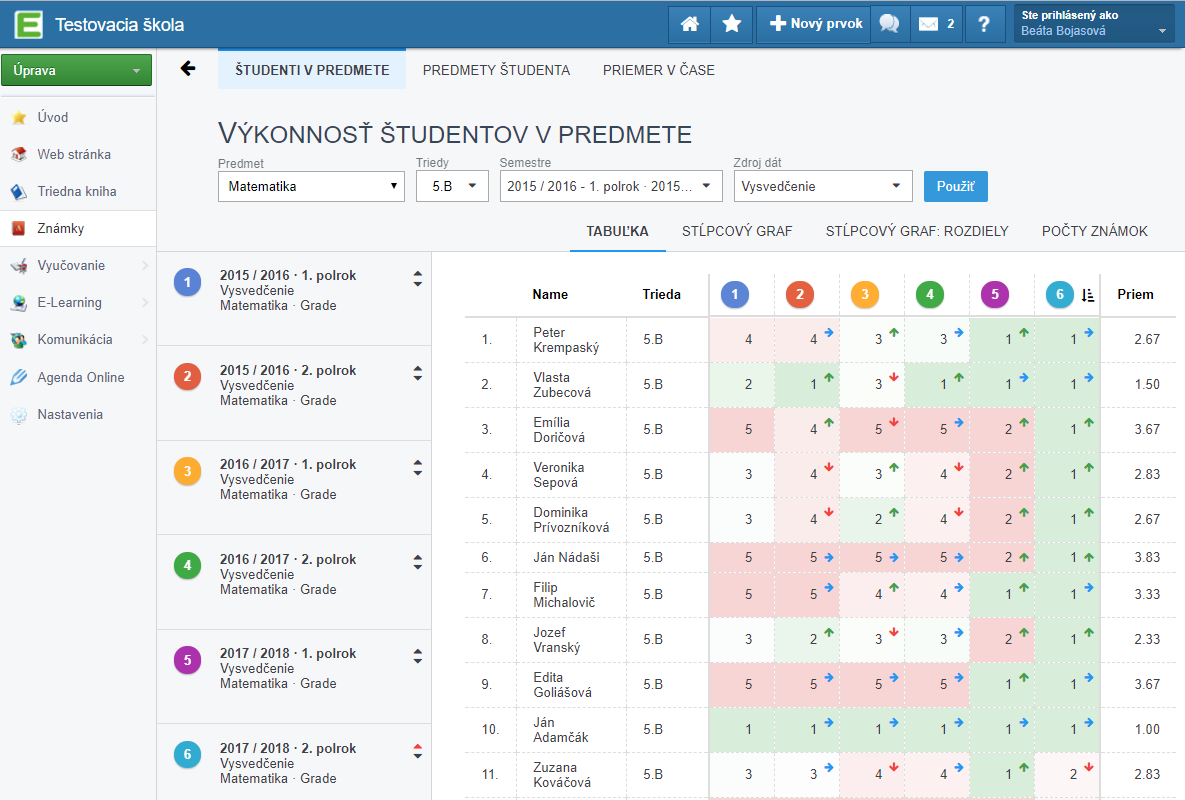The width and height of the screenshot is (1185, 800).
Task: Select the Tabuľka view tab
Action: click(x=617, y=231)
